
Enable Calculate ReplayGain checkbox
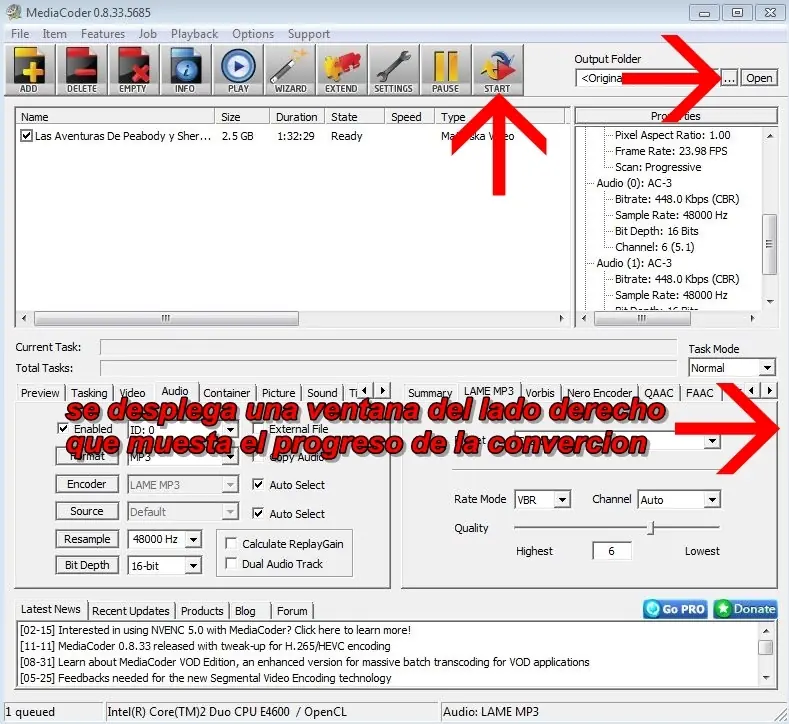(231, 543)
